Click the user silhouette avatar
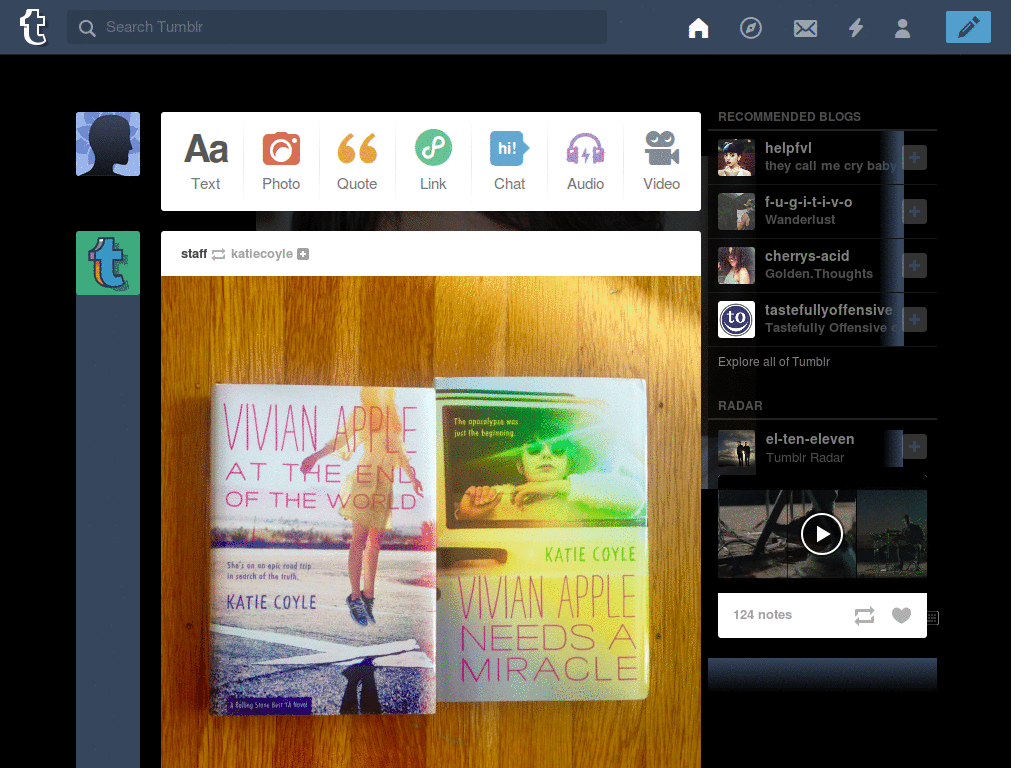 tap(108, 144)
